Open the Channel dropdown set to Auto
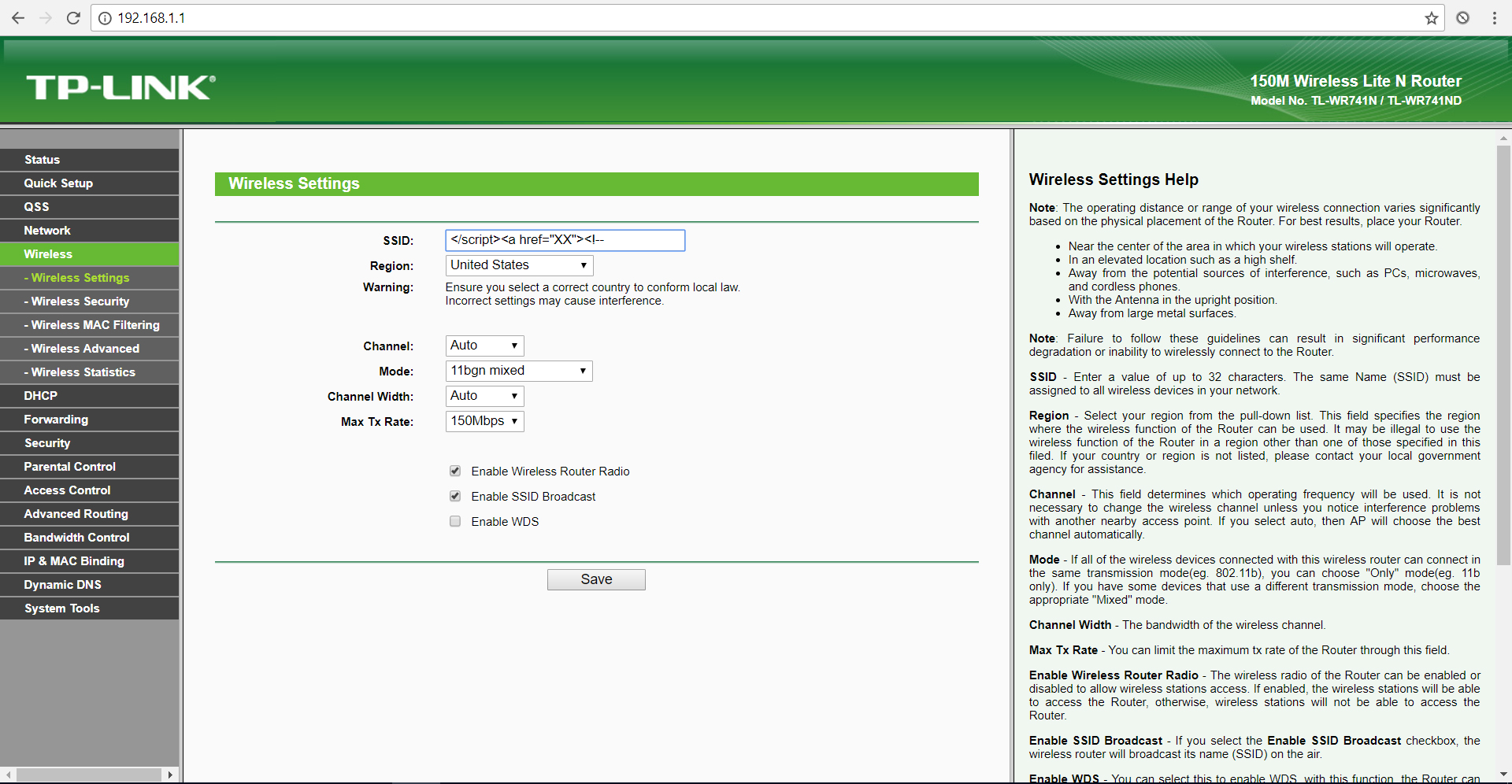This screenshot has width=1512, height=784. [x=484, y=346]
